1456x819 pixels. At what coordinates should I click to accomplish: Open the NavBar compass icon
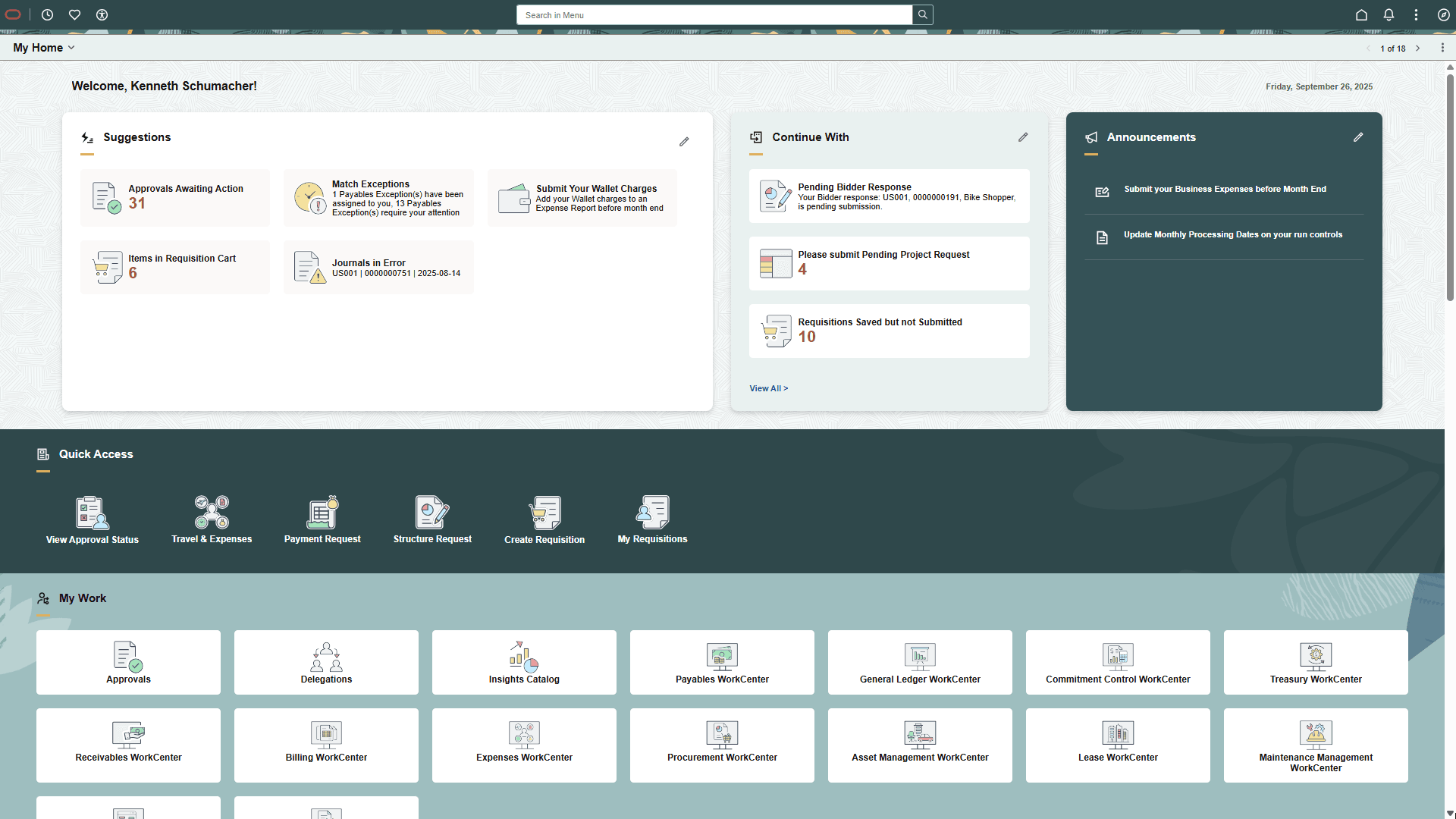point(1443,14)
